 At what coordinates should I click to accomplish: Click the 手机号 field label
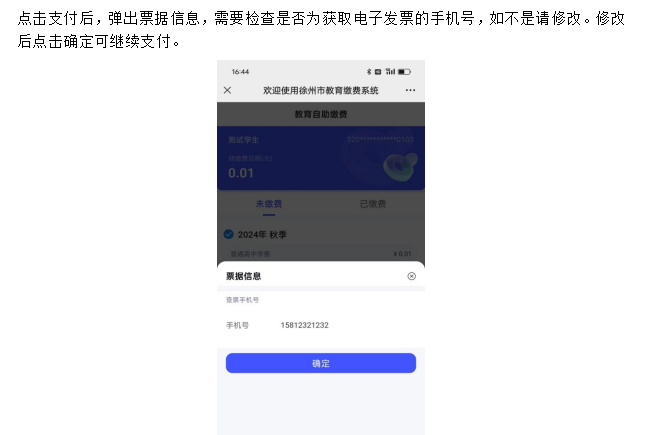pos(238,325)
